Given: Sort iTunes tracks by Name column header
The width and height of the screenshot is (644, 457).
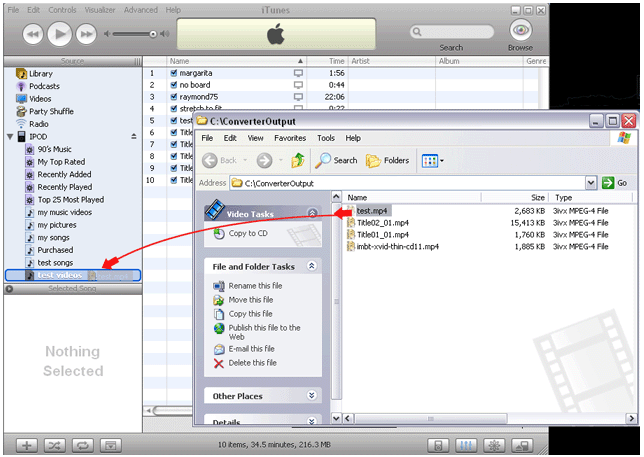Looking at the screenshot, I should point(237,61).
